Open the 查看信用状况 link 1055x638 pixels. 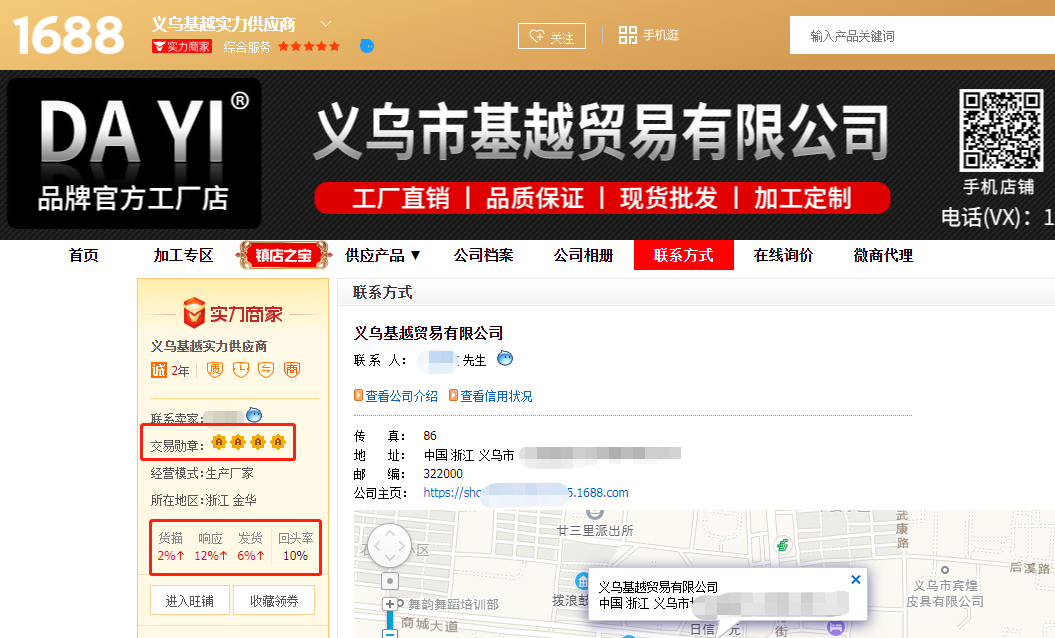click(x=496, y=396)
